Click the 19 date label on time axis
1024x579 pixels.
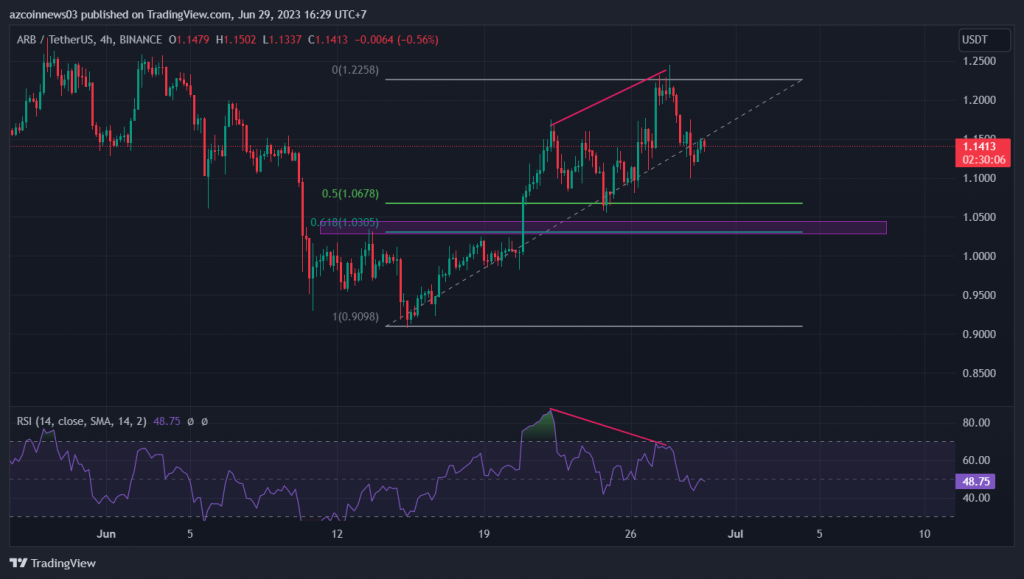483,534
